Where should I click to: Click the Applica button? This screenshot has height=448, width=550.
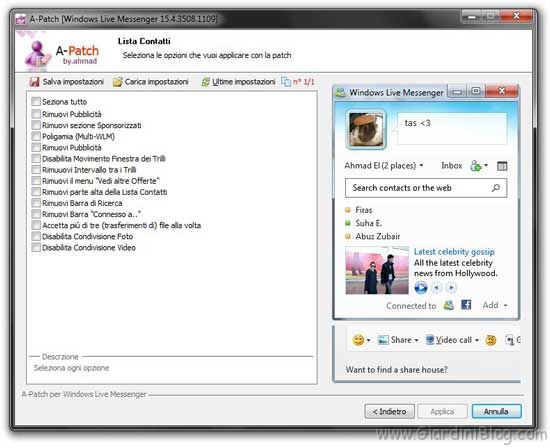[x=442, y=411]
